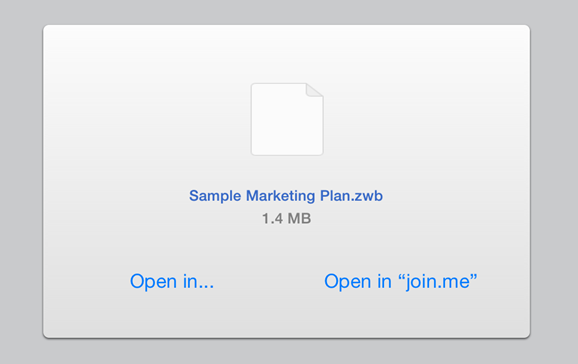Tap the blank document file icon
The width and height of the screenshot is (578, 364).
coord(287,119)
